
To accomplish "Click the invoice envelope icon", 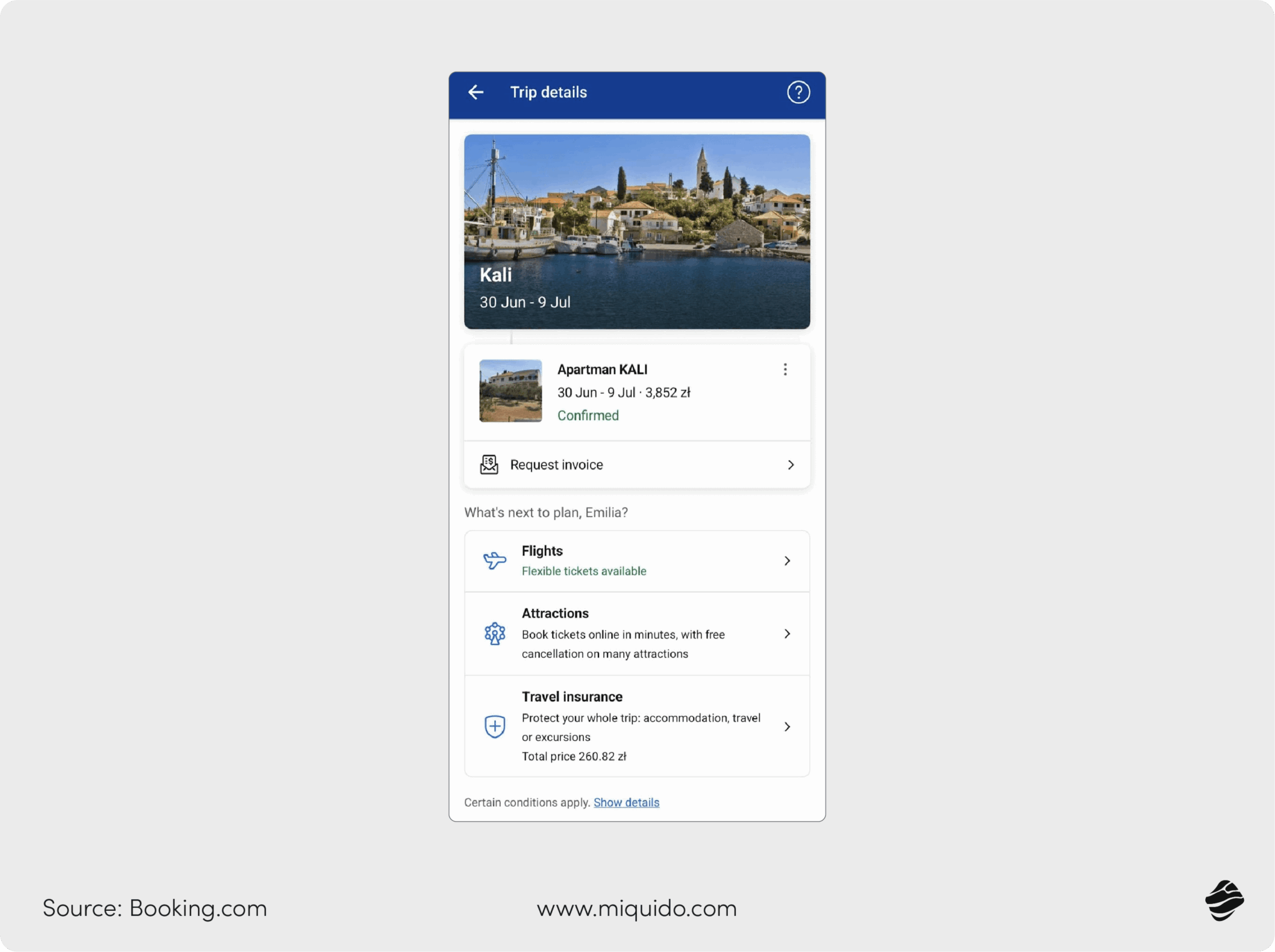I will pos(489,464).
